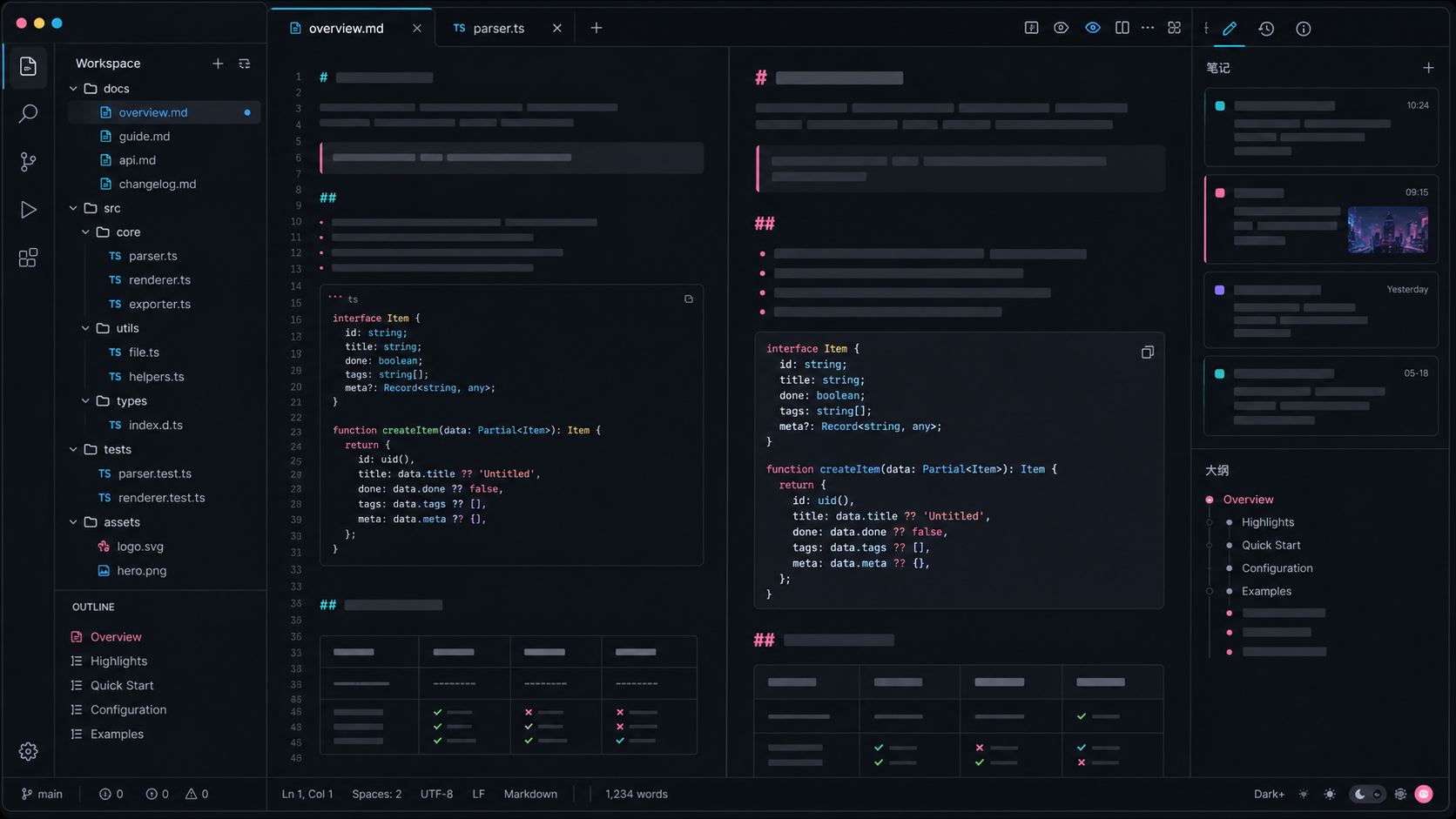Switch to the pencil notes tab
1456x819 pixels.
click(x=1230, y=29)
